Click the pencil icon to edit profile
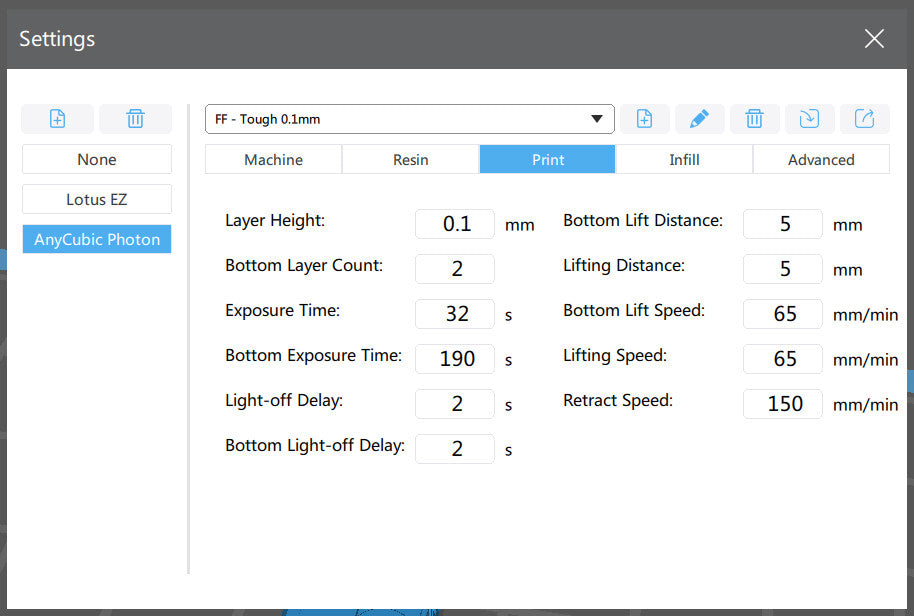The image size is (914, 616). click(x=700, y=119)
